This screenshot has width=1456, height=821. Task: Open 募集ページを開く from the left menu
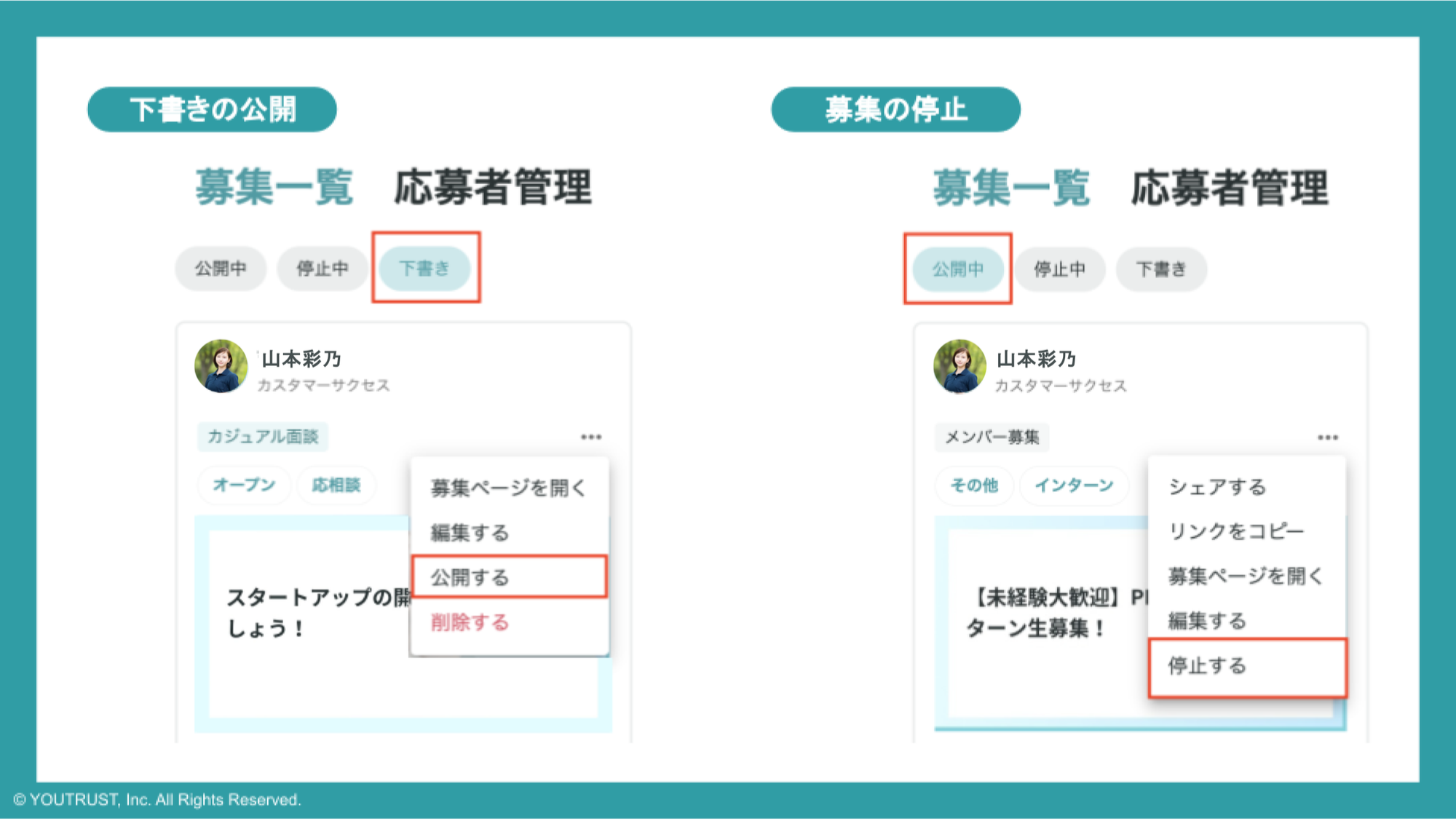click(x=508, y=488)
